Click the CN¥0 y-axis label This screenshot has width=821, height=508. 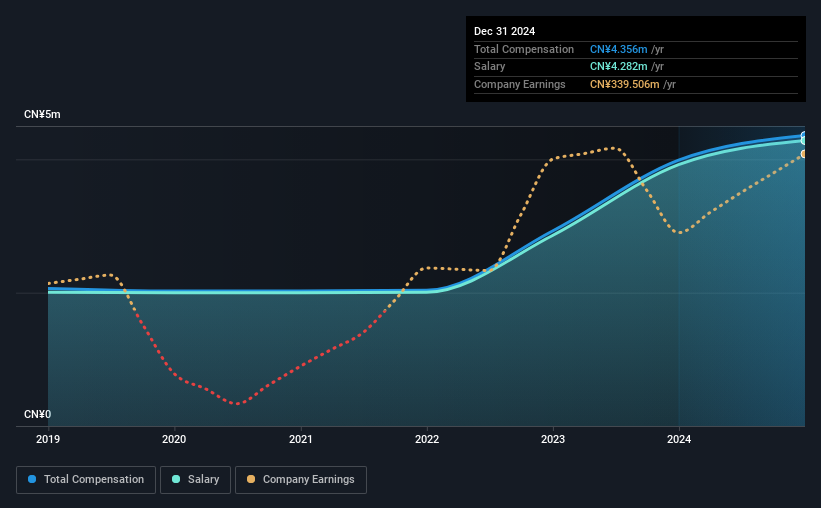click(38, 414)
